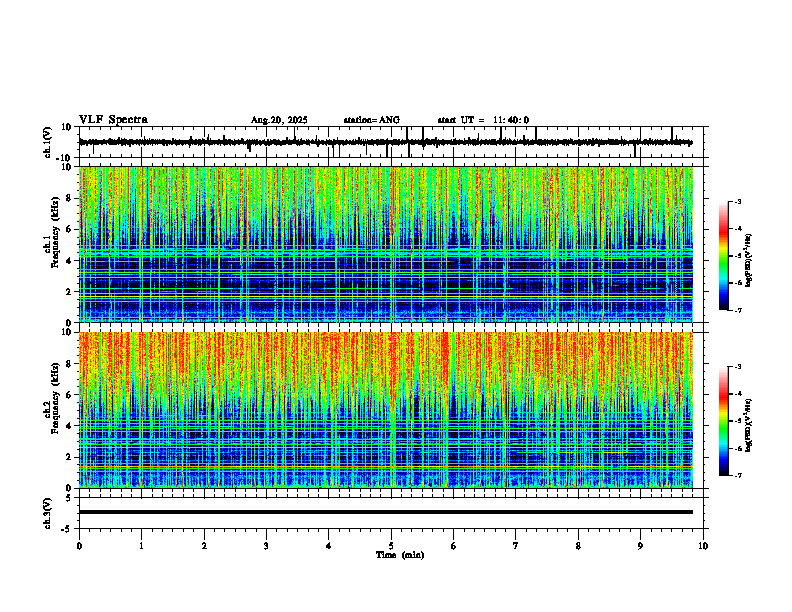Click the "5" tick on ch.3(V) axis
This screenshot has width=792, height=612.
point(70,498)
